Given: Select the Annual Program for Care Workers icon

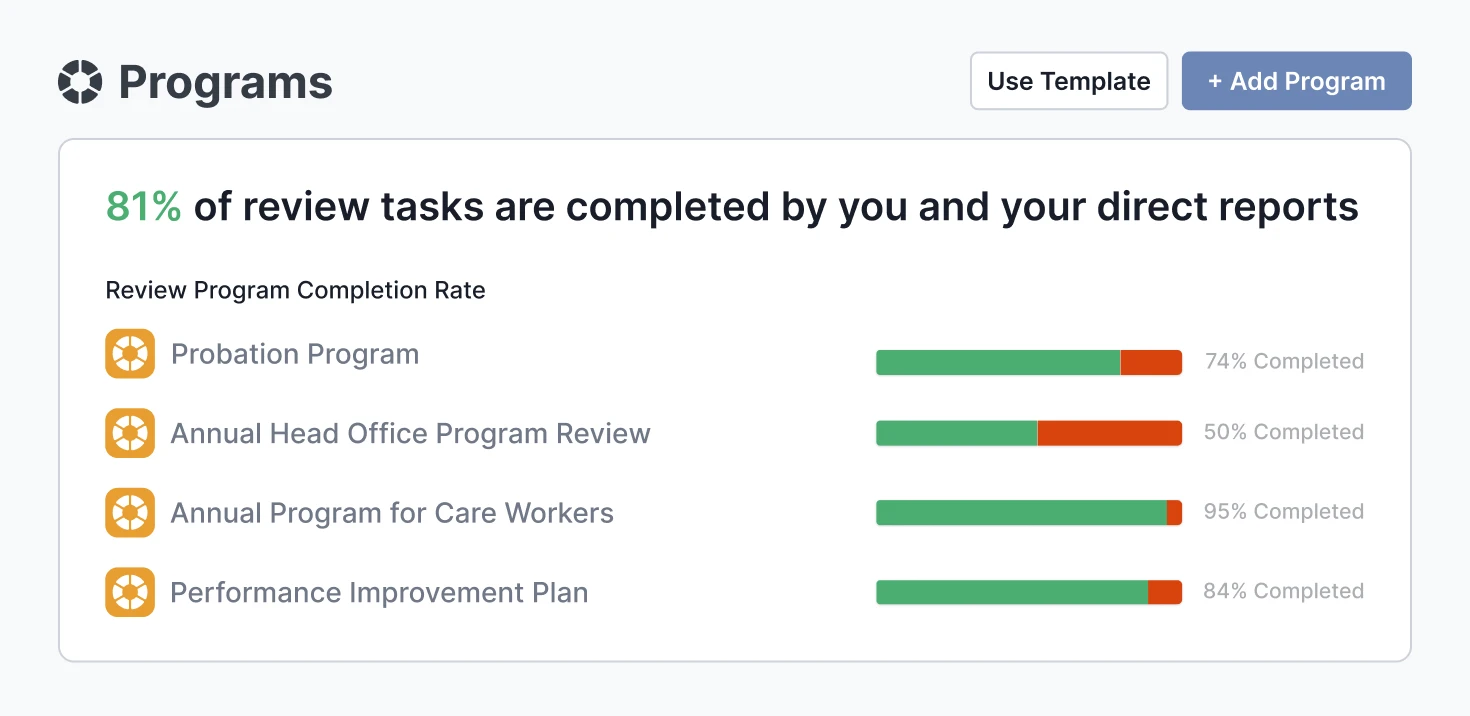Looking at the screenshot, I should point(130,512).
